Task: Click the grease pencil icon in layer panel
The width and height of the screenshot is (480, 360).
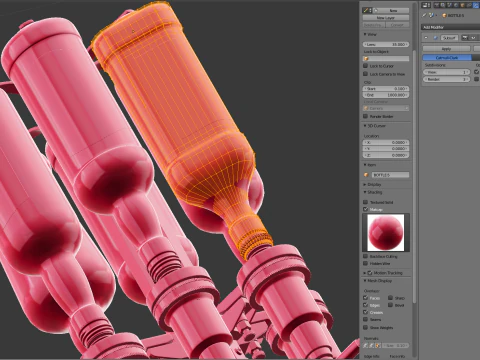Action: [365, 10]
